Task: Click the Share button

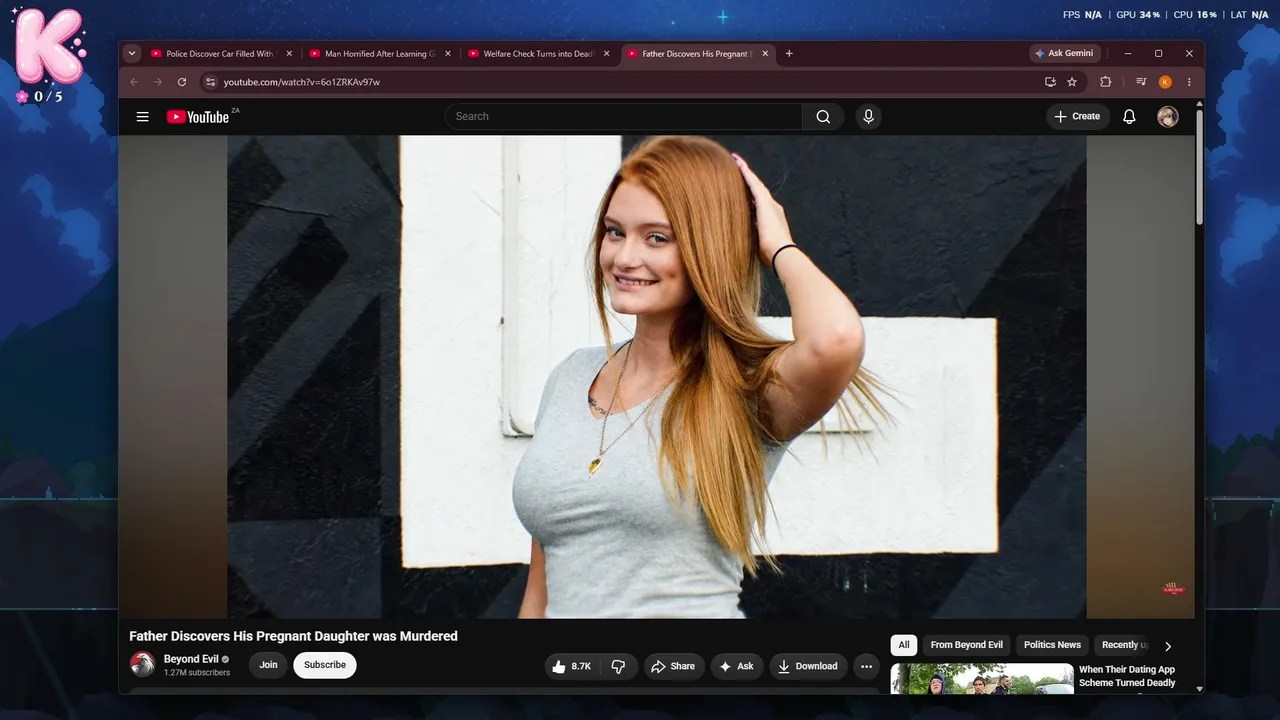Action: pos(674,666)
